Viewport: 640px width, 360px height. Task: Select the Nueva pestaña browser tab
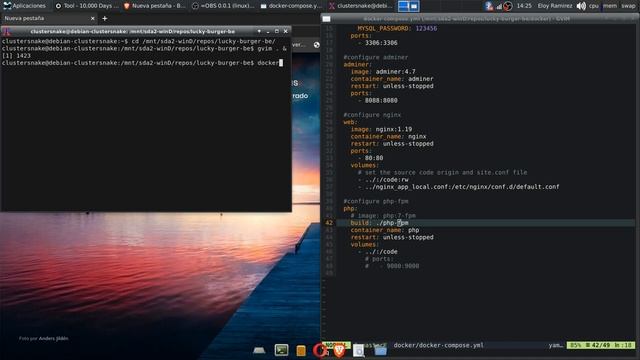48,18
